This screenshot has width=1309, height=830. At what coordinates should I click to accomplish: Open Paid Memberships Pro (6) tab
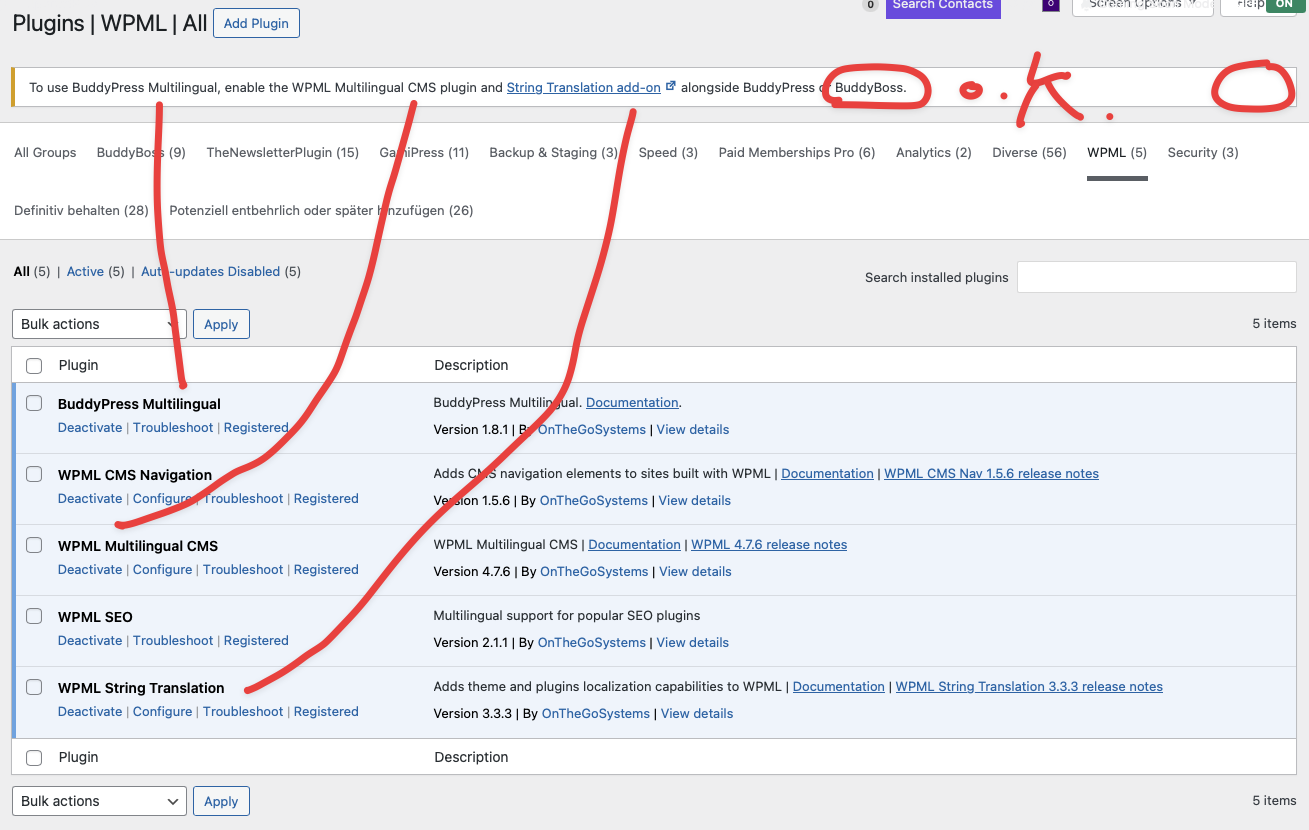pos(797,153)
